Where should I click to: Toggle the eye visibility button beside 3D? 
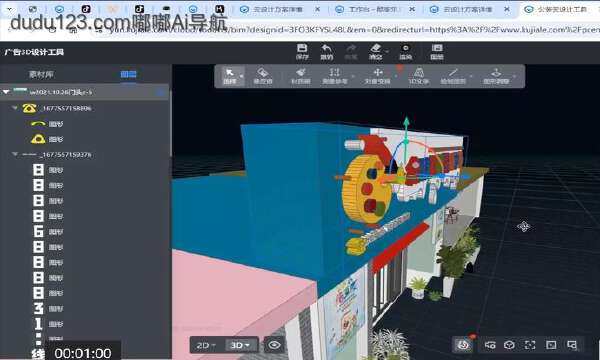coord(274,345)
